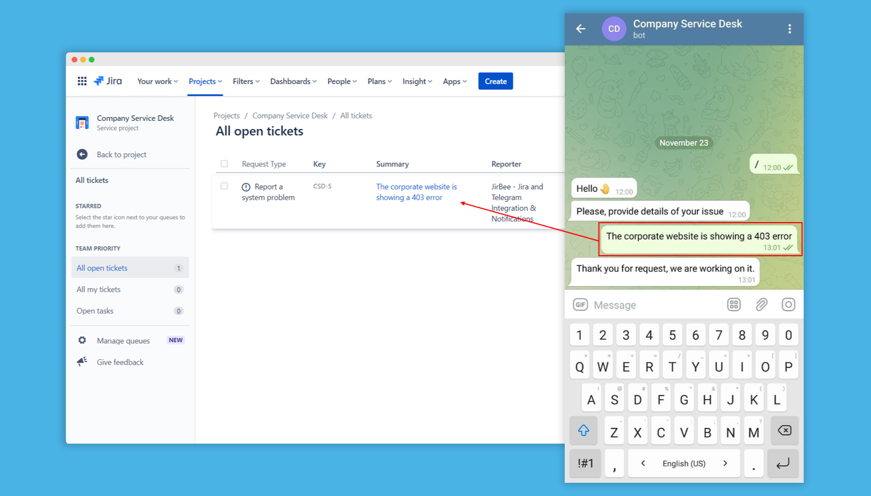Tap the CD bot avatar in Telegram
Viewport: 871px width, 496px height.
(614, 29)
